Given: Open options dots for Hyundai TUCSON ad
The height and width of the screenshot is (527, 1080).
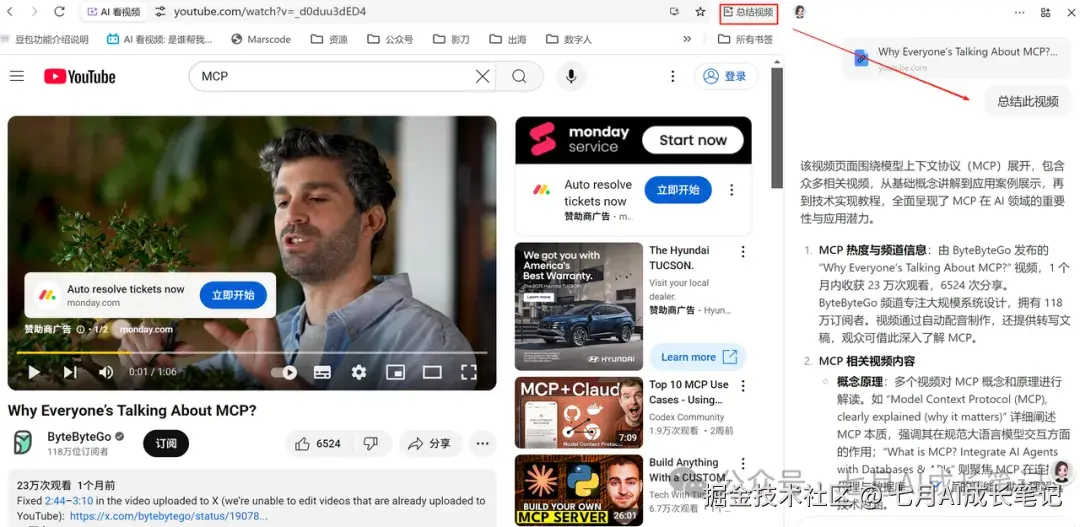Looking at the screenshot, I should pos(742,252).
